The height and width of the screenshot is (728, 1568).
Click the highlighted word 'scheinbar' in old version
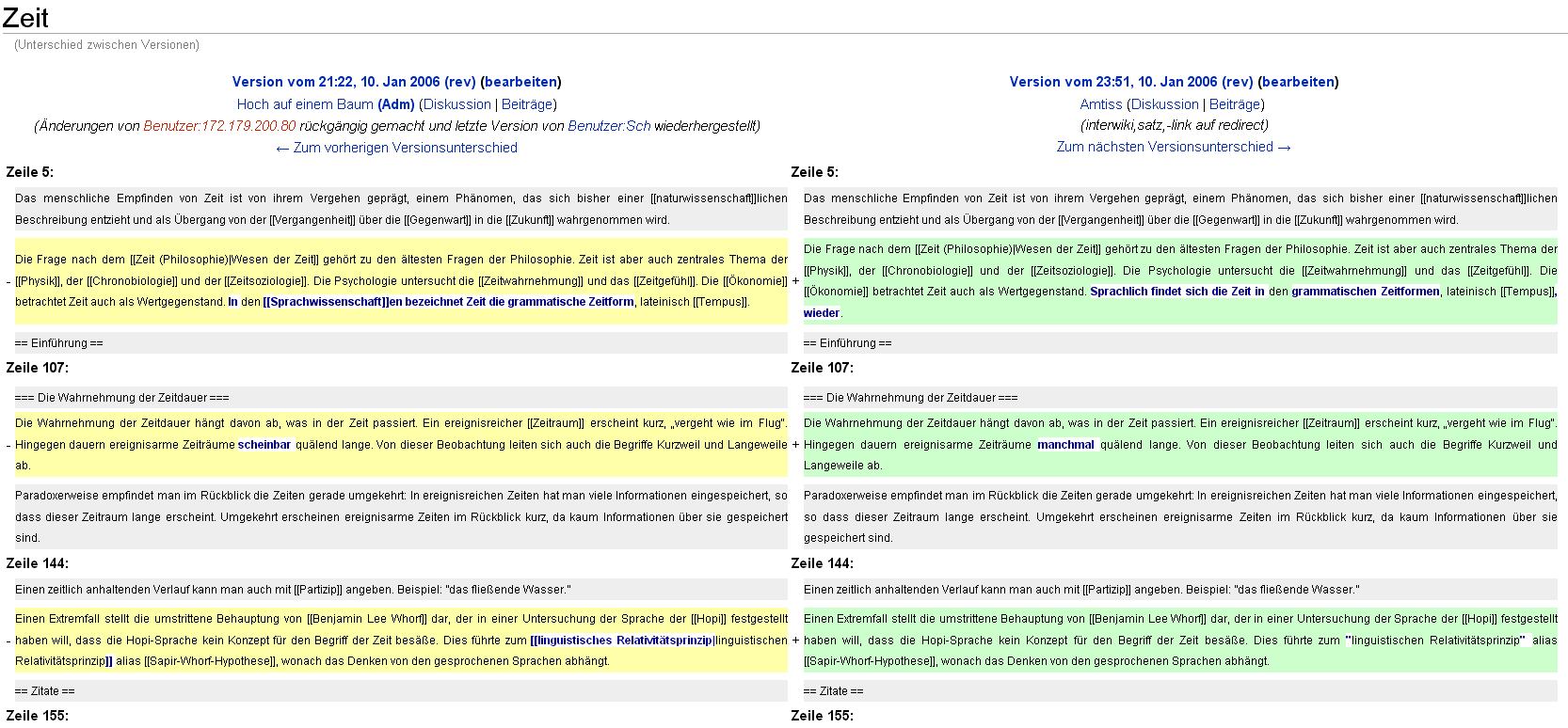[264, 445]
